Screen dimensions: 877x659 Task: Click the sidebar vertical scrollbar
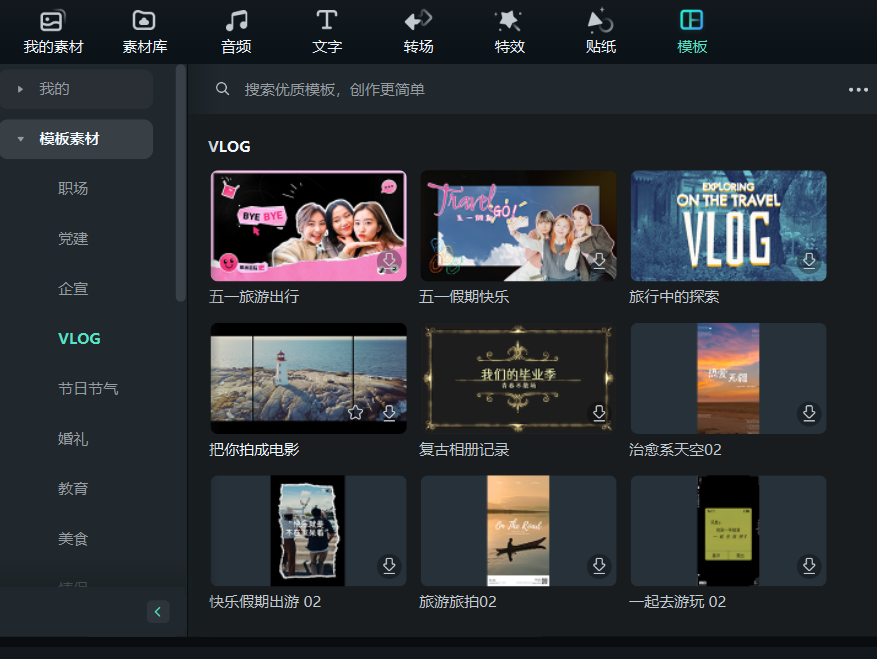coord(180,180)
